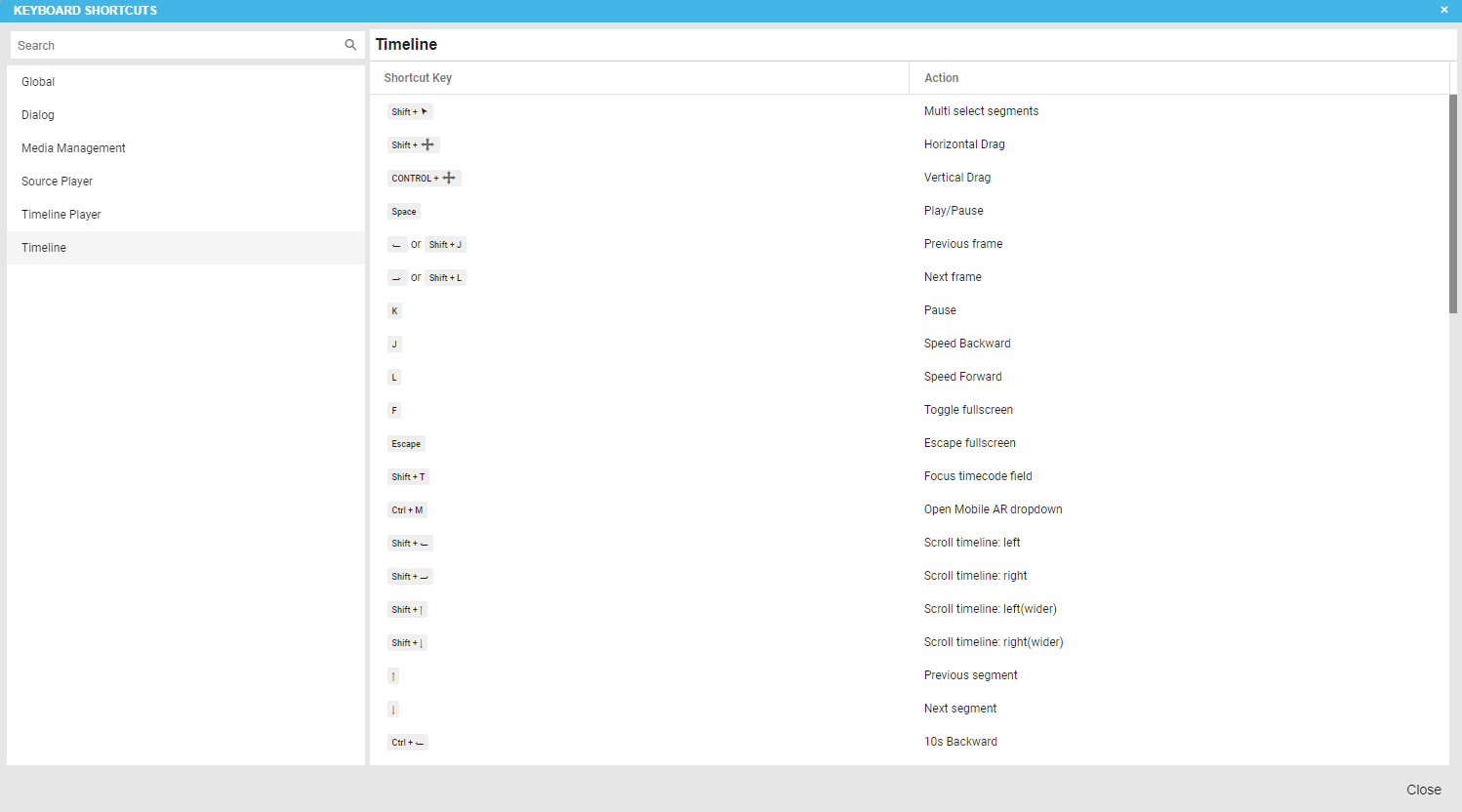Open the Global shortcuts category

38,82
